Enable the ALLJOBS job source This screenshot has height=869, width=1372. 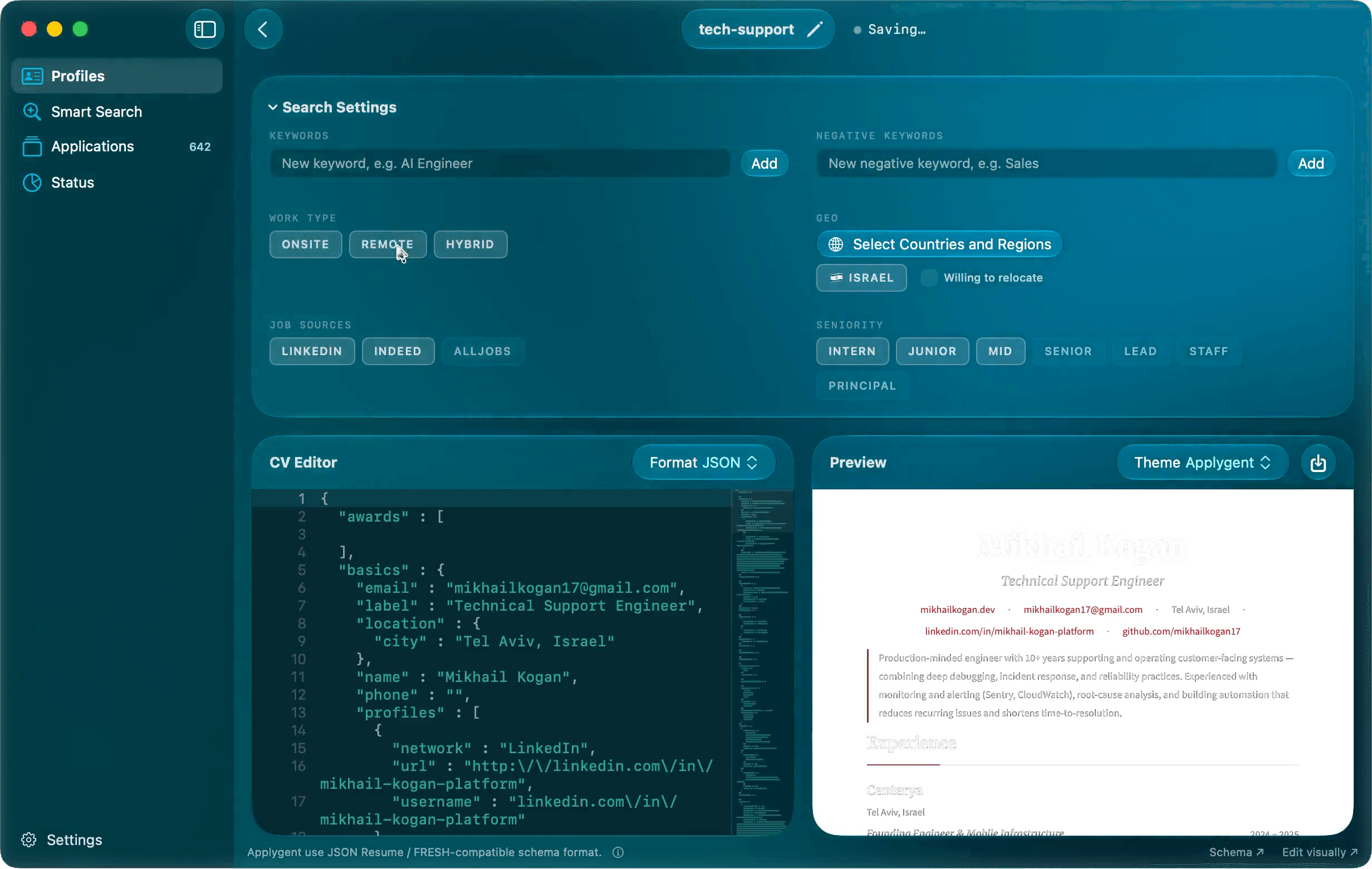click(x=482, y=351)
